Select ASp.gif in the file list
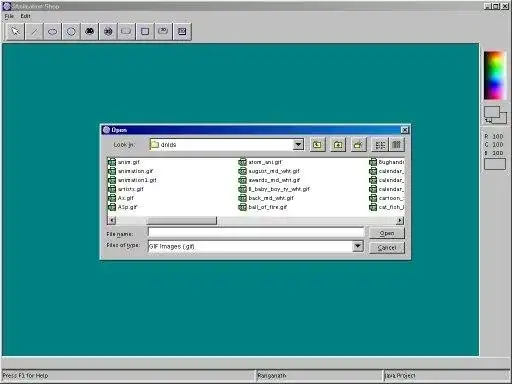This screenshot has height=384, width=512. pyautogui.click(x=127, y=207)
